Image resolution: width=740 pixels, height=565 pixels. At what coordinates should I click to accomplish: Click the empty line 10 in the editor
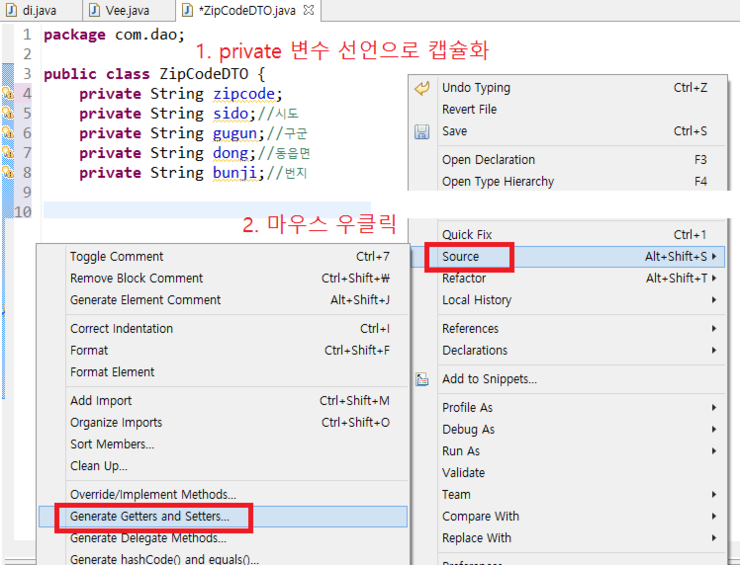click(x=200, y=211)
